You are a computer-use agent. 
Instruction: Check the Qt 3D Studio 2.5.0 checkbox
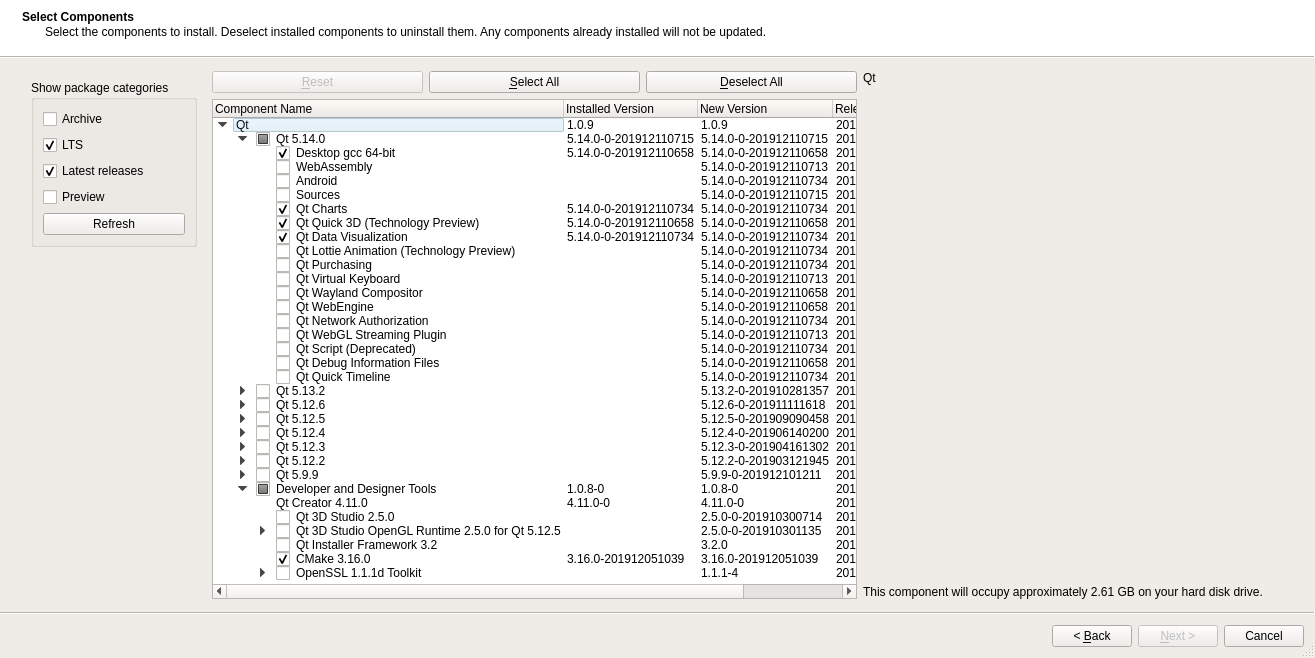click(283, 517)
